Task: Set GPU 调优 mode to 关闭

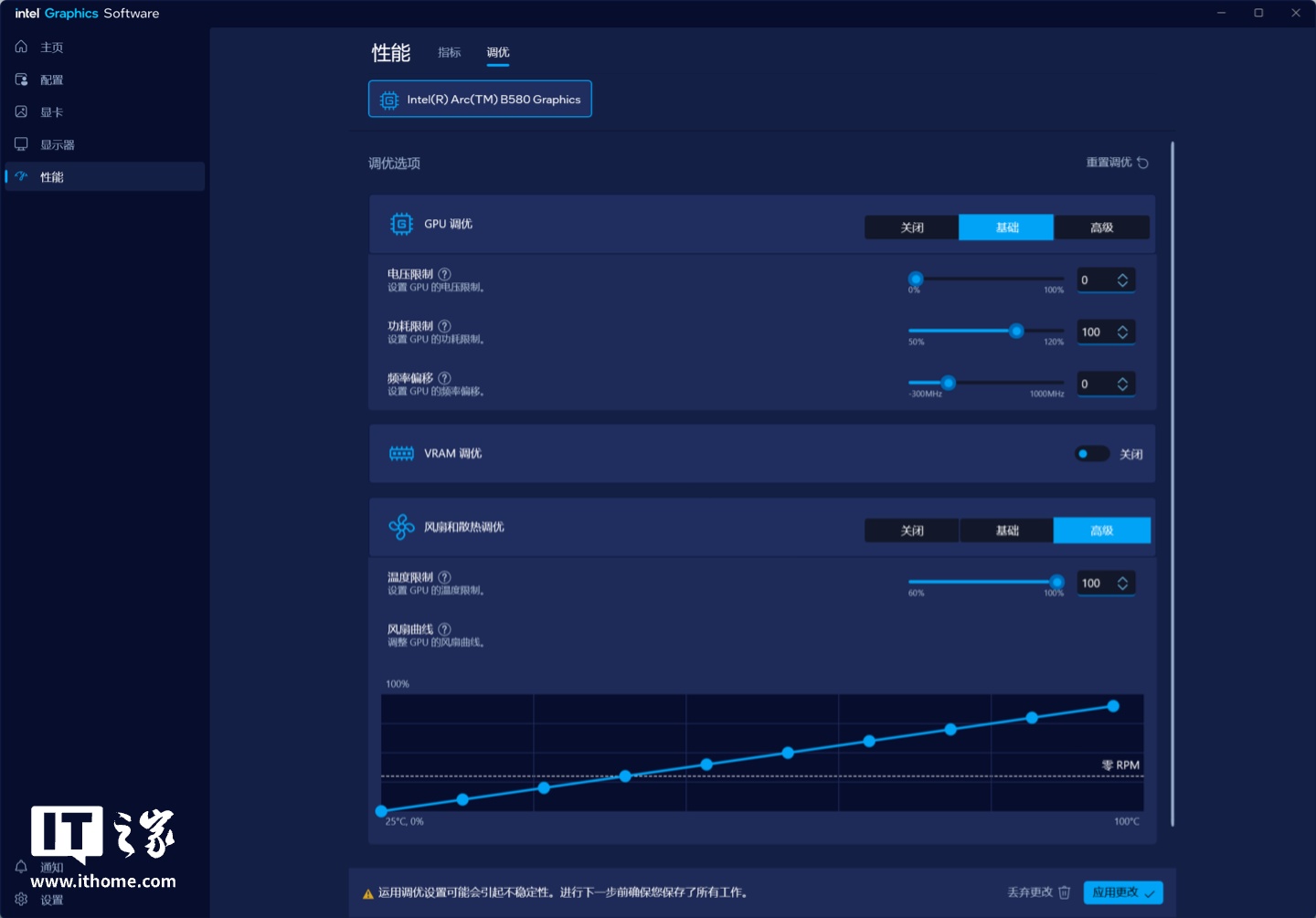Action: click(911, 227)
